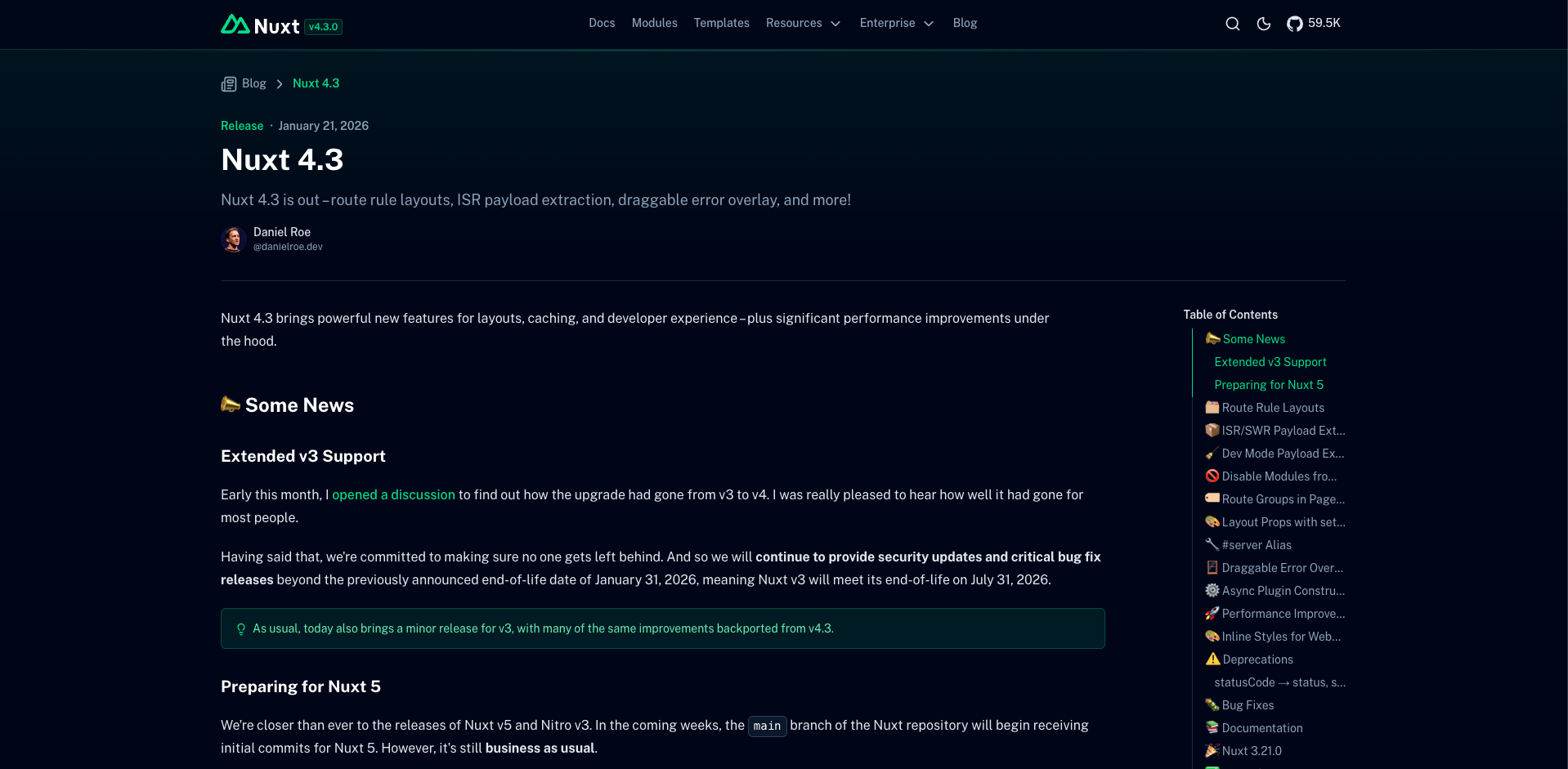This screenshot has height=769, width=1568.
Task: Click Daniel Roe's author avatar
Action: (x=234, y=239)
